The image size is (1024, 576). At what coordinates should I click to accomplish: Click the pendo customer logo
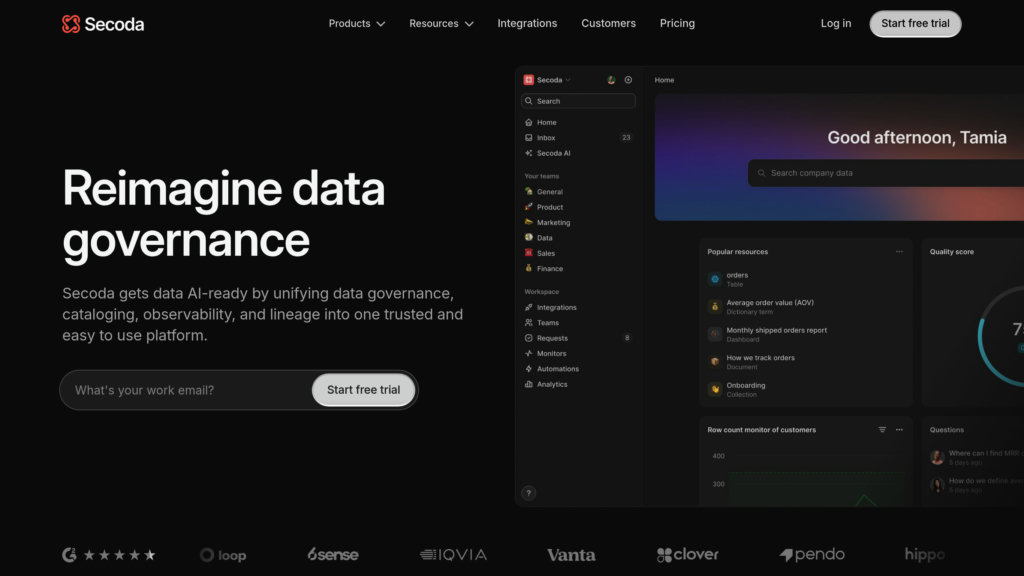coord(812,554)
